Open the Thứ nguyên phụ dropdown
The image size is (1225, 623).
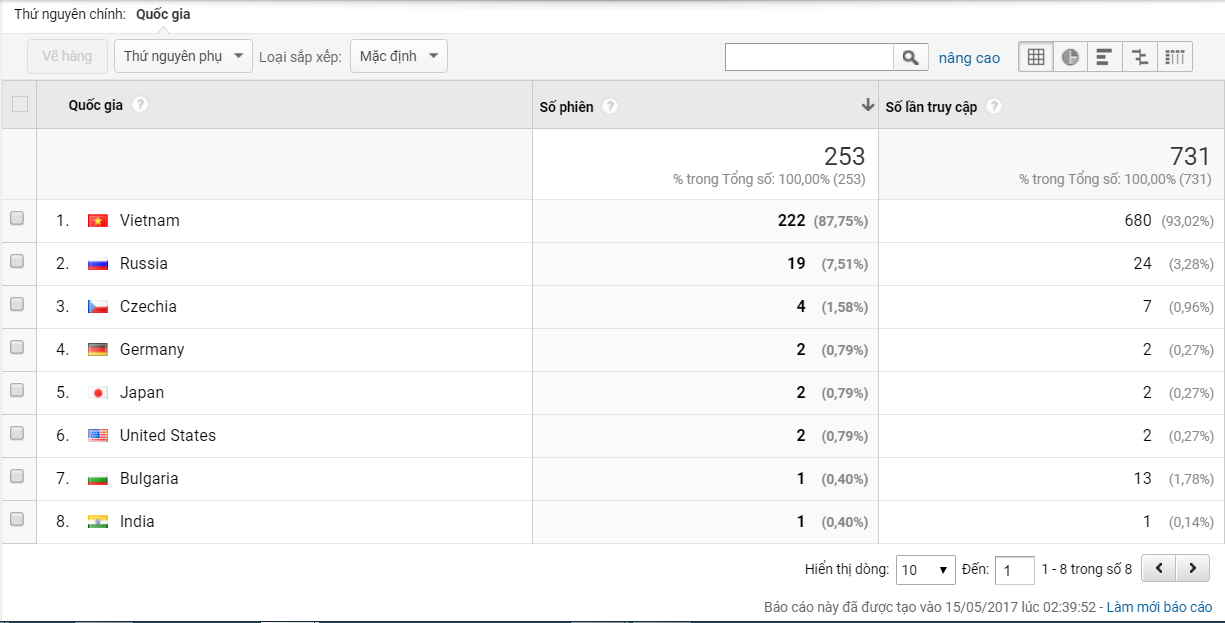(x=183, y=56)
